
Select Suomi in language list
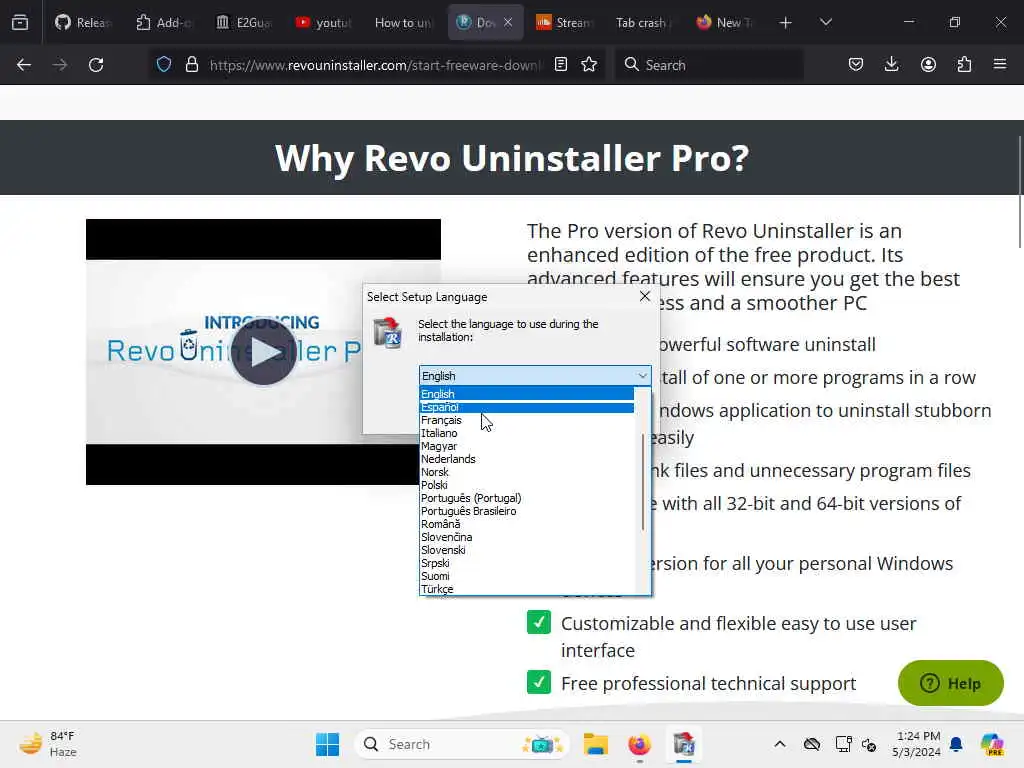tap(527, 576)
